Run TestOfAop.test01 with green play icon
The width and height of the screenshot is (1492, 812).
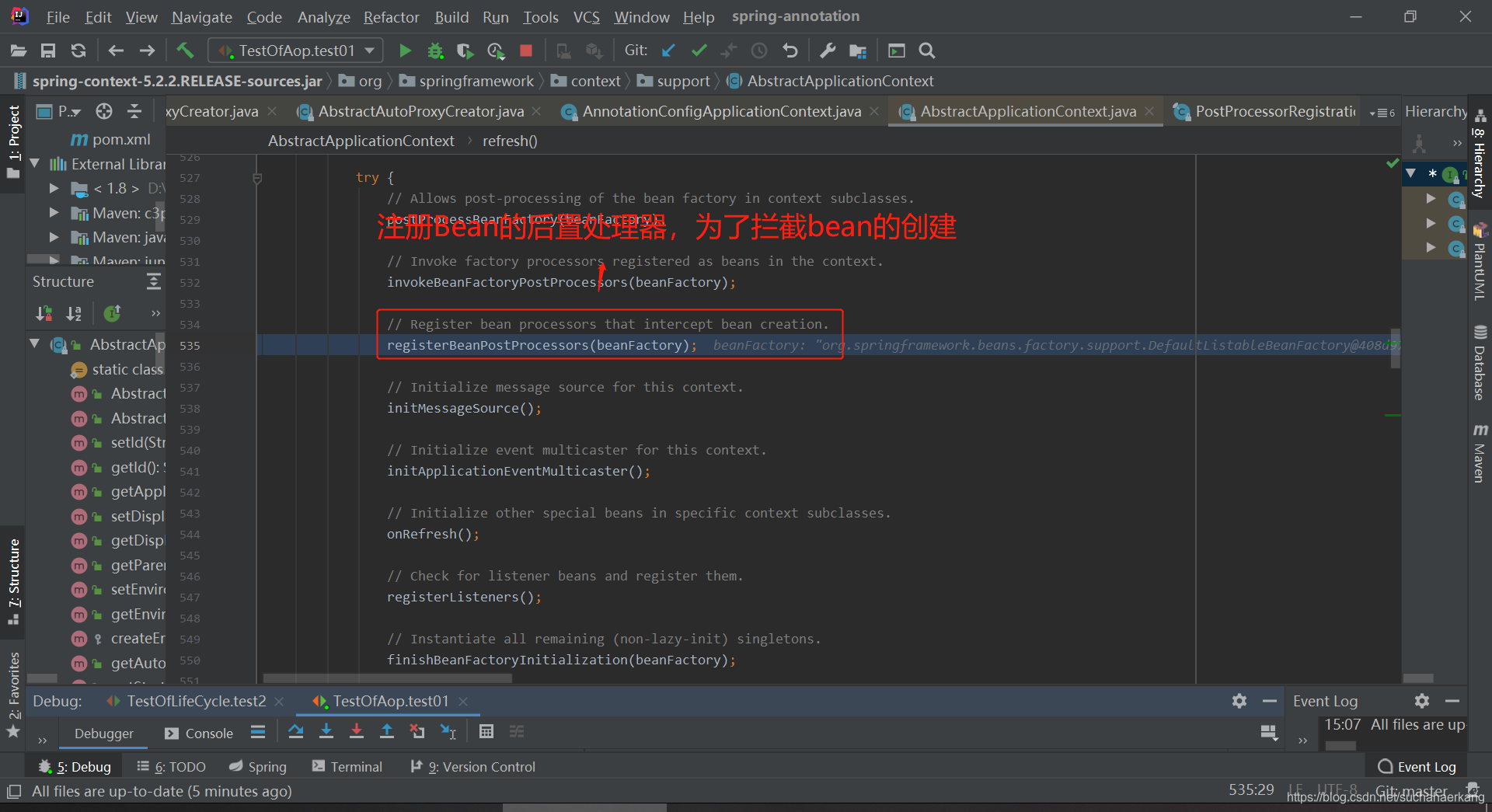point(405,51)
